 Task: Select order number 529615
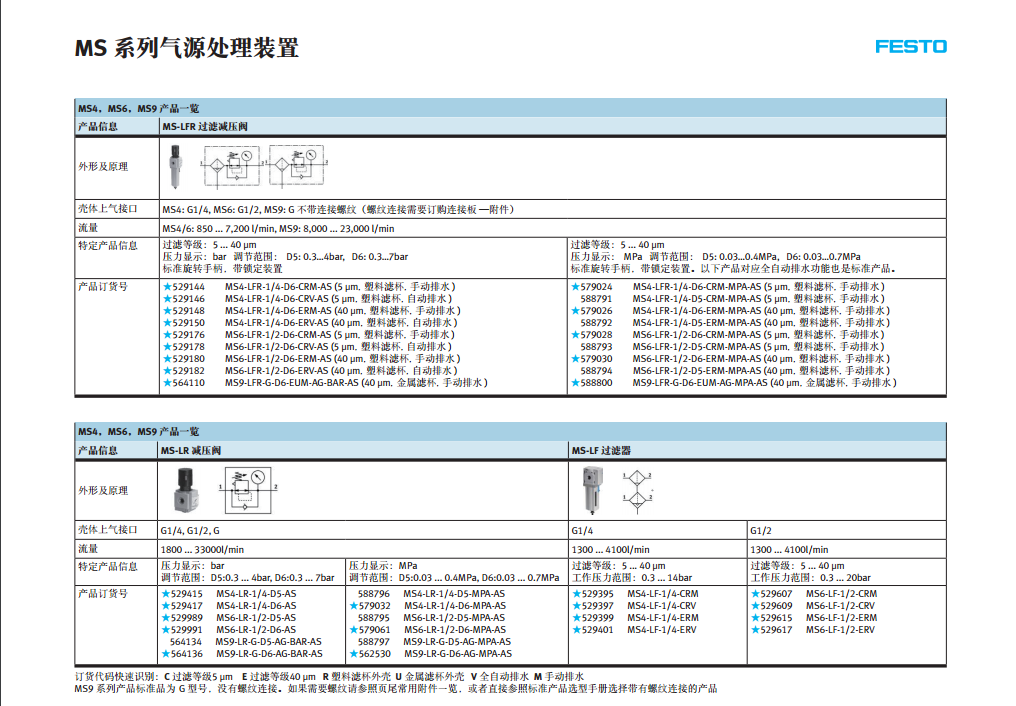[776, 618]
